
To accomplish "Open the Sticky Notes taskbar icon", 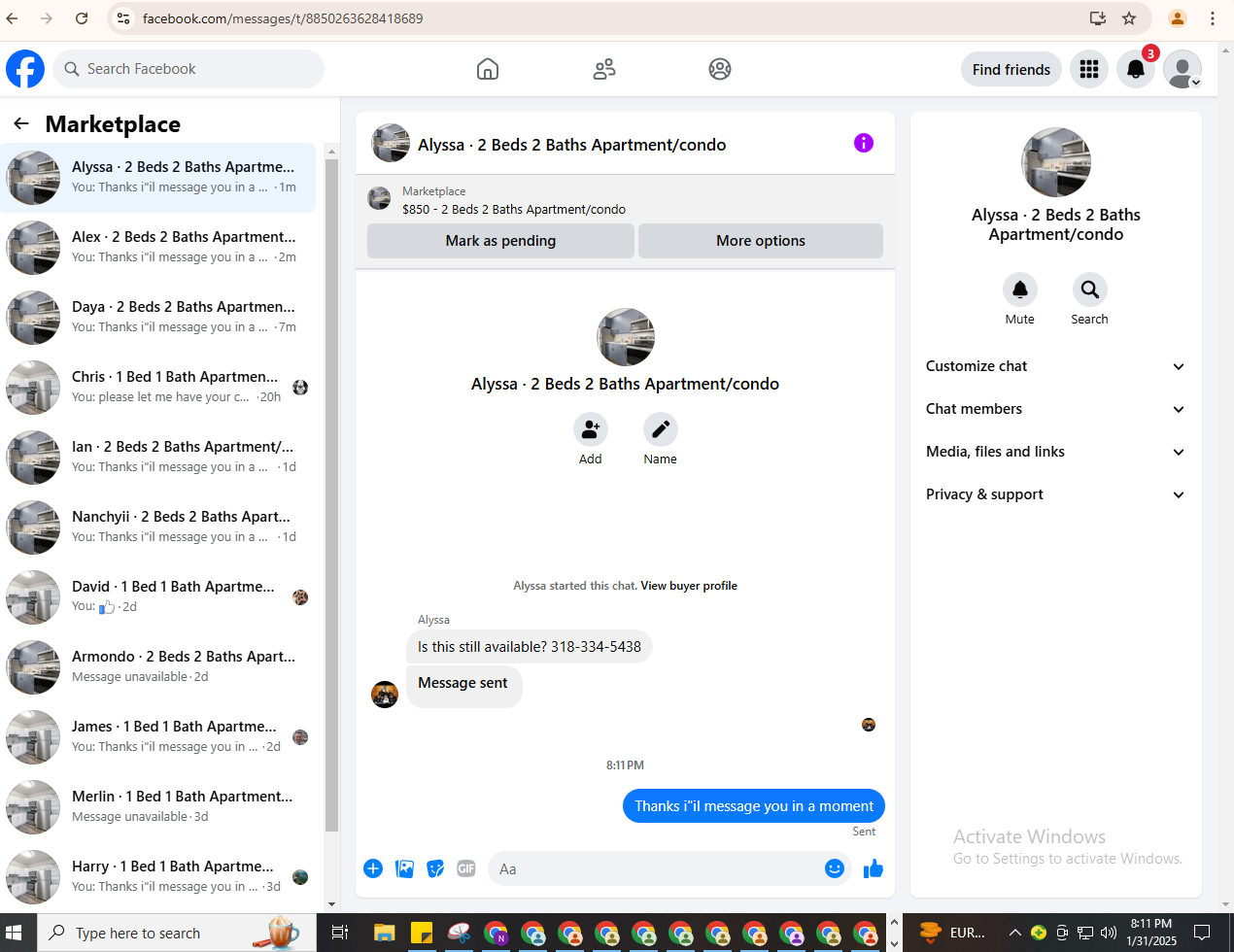I will tap(422, 933).
